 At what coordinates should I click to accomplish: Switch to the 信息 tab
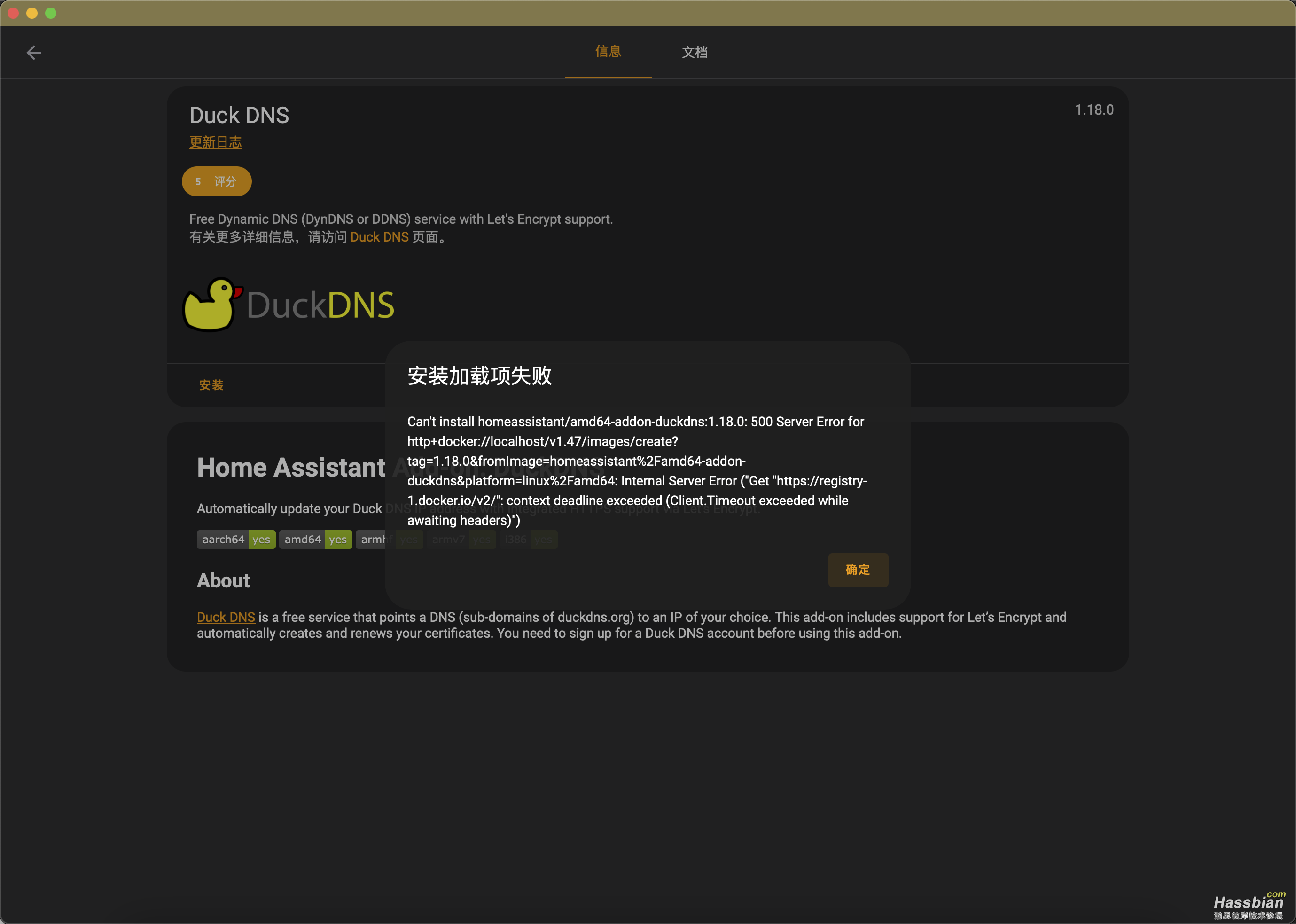coord(608,52)
